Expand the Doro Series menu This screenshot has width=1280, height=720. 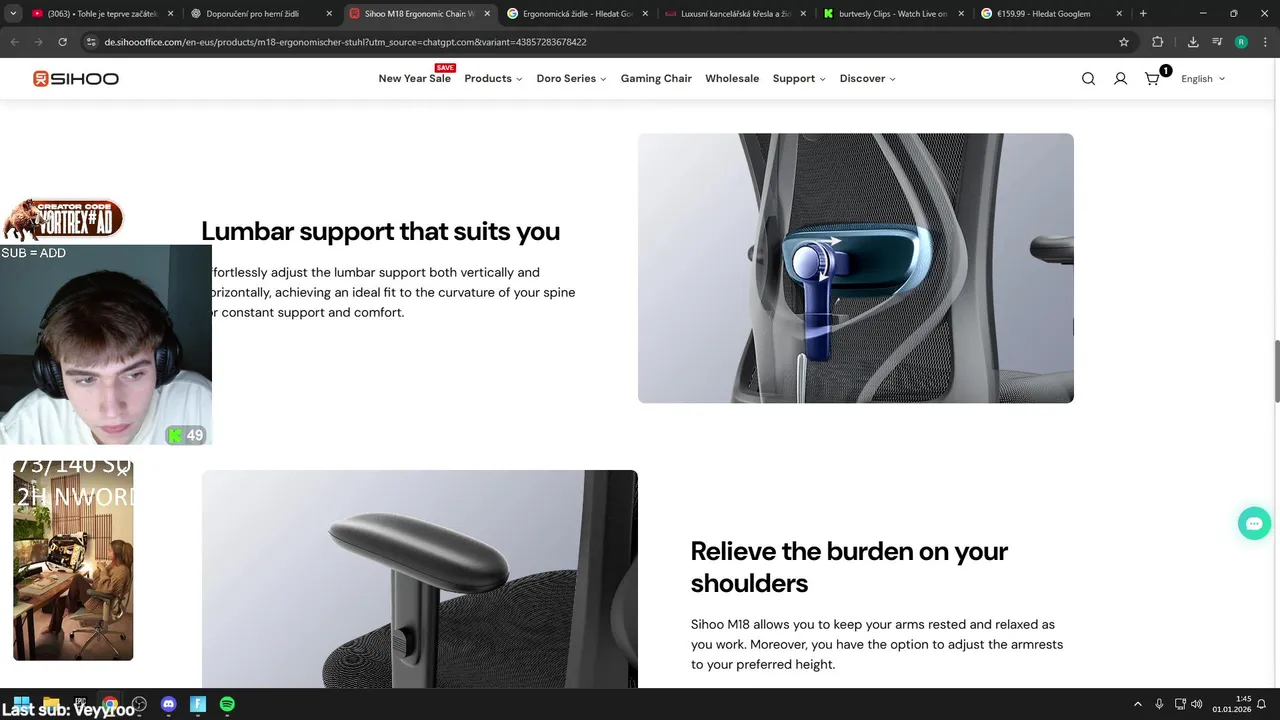point(571,79)
